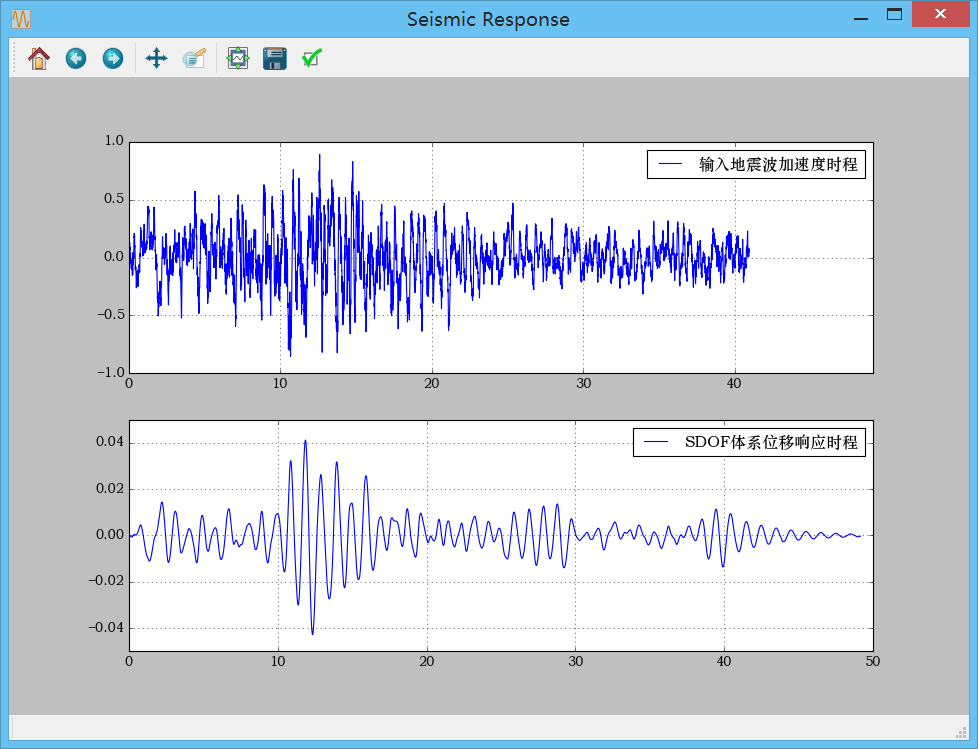This screenshot has height=749, width=978.
Task: Click the 'Seismic Response' title bar
Action: point(488,19)
